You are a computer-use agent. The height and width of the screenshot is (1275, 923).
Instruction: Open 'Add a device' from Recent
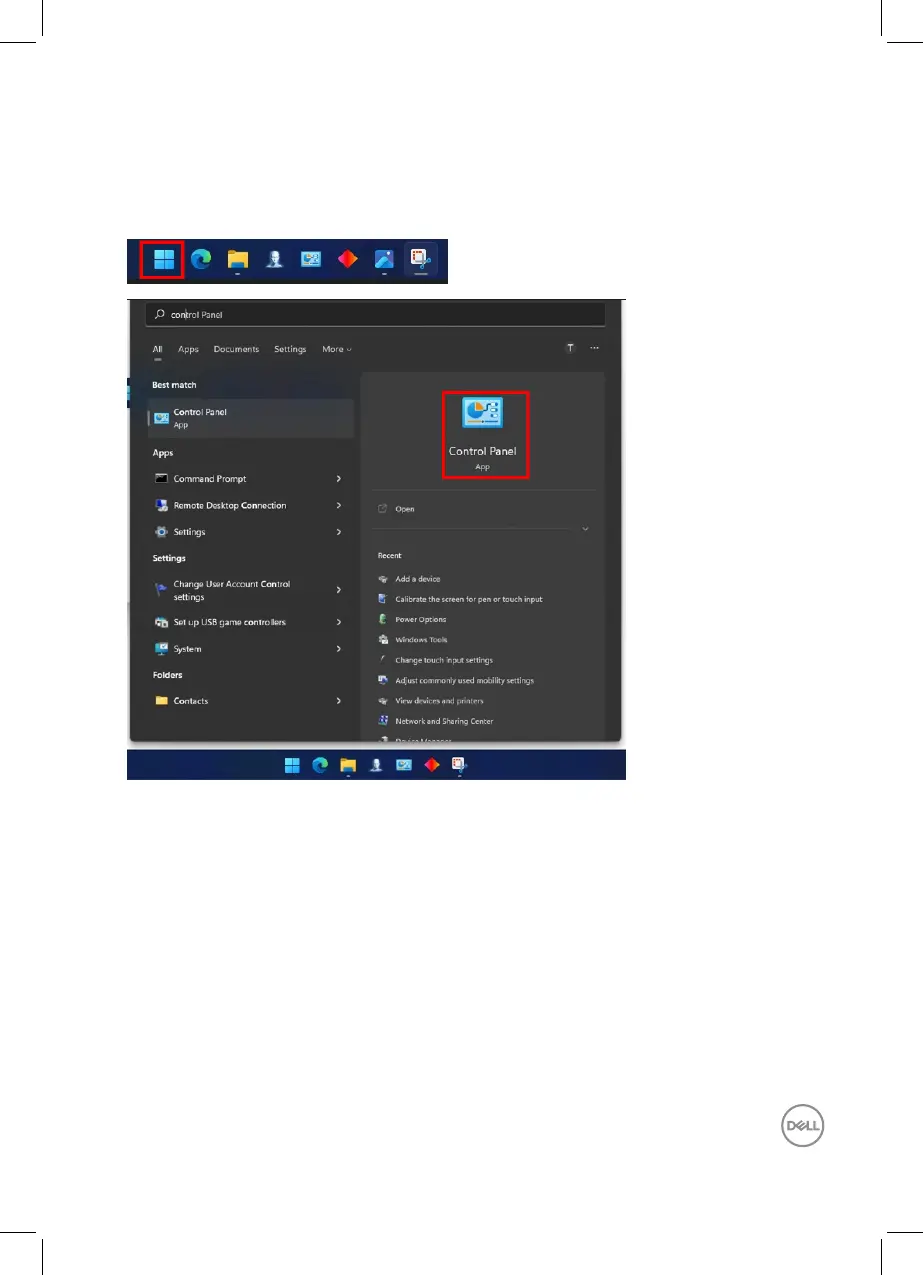coord(417,579)
